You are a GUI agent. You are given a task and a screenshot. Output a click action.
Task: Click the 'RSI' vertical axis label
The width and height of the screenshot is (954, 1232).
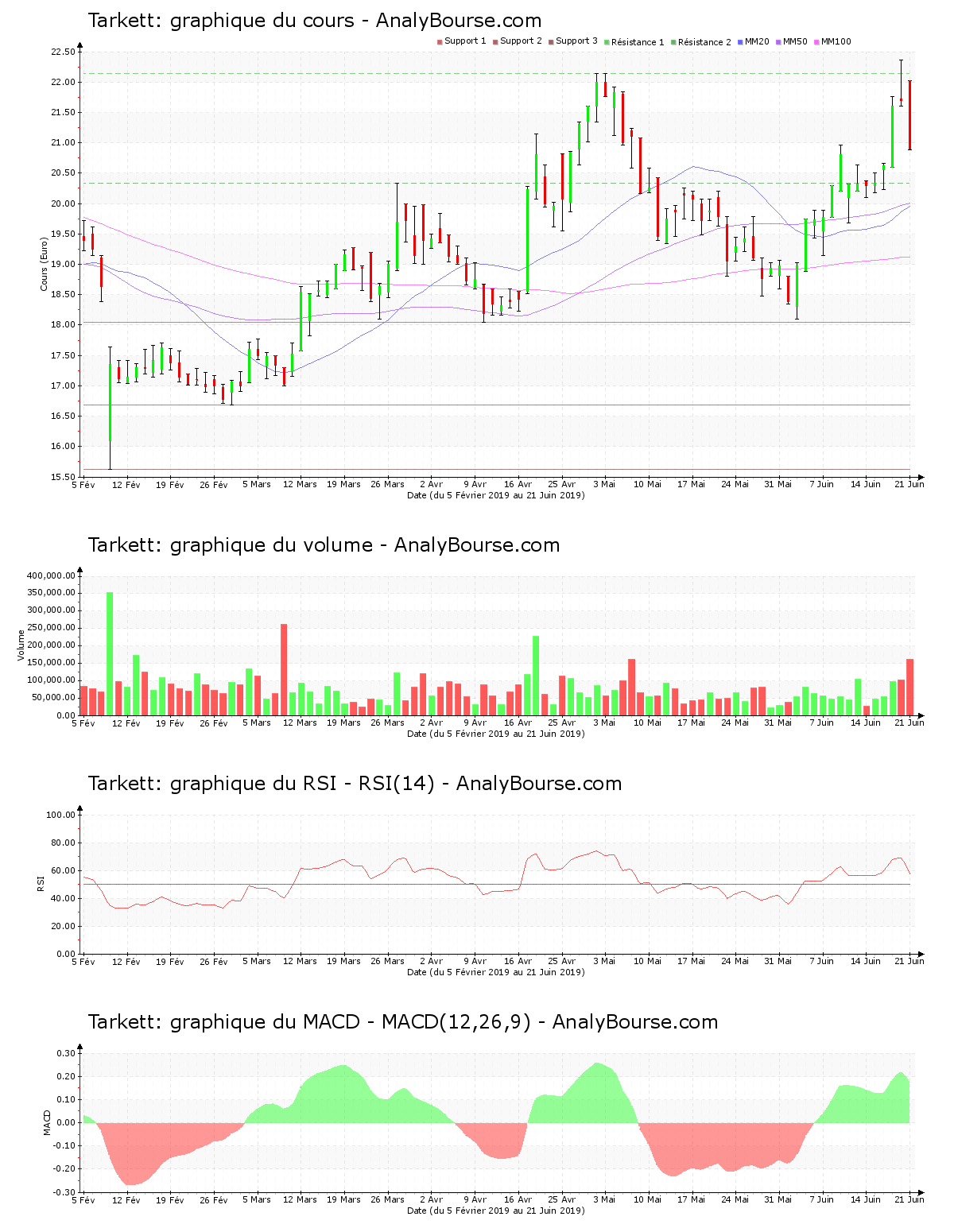point(41,883)
